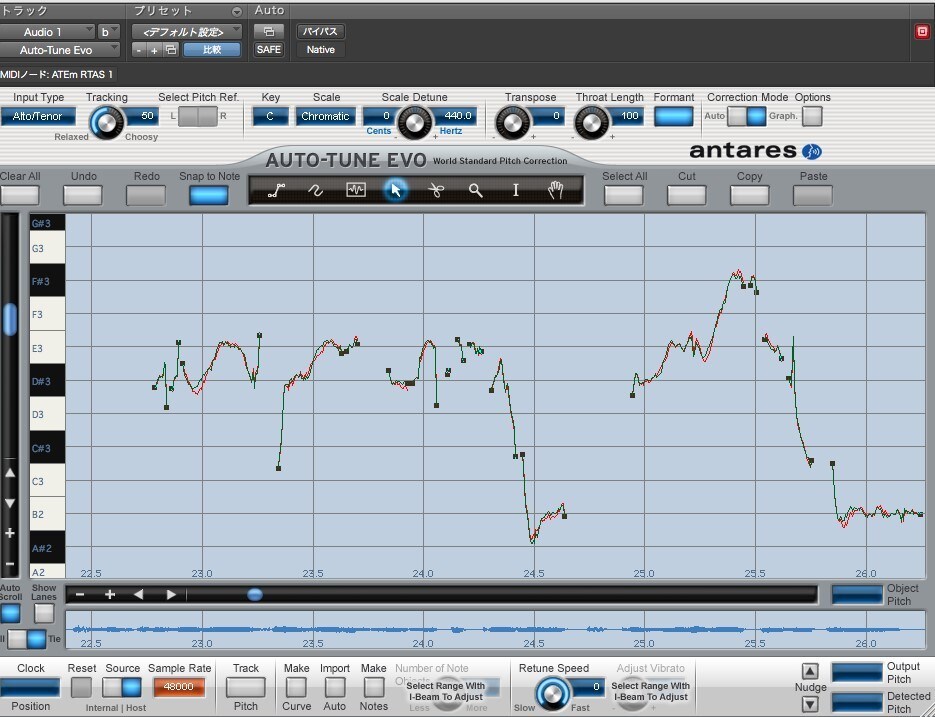Click the Import Auto button
Screen dimensions: 935x717
point(335,687)
